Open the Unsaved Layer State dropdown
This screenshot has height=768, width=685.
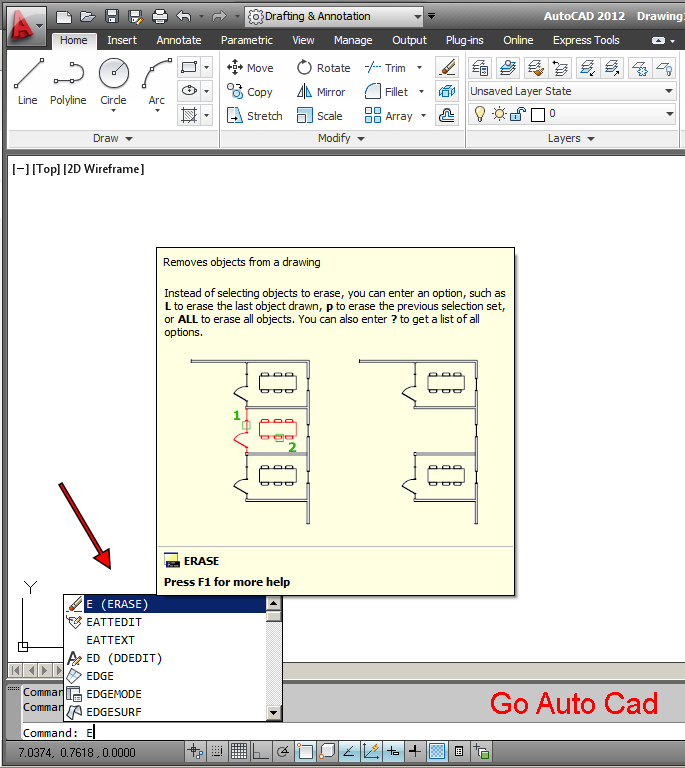pyautogui.click(x=669, y=91)
